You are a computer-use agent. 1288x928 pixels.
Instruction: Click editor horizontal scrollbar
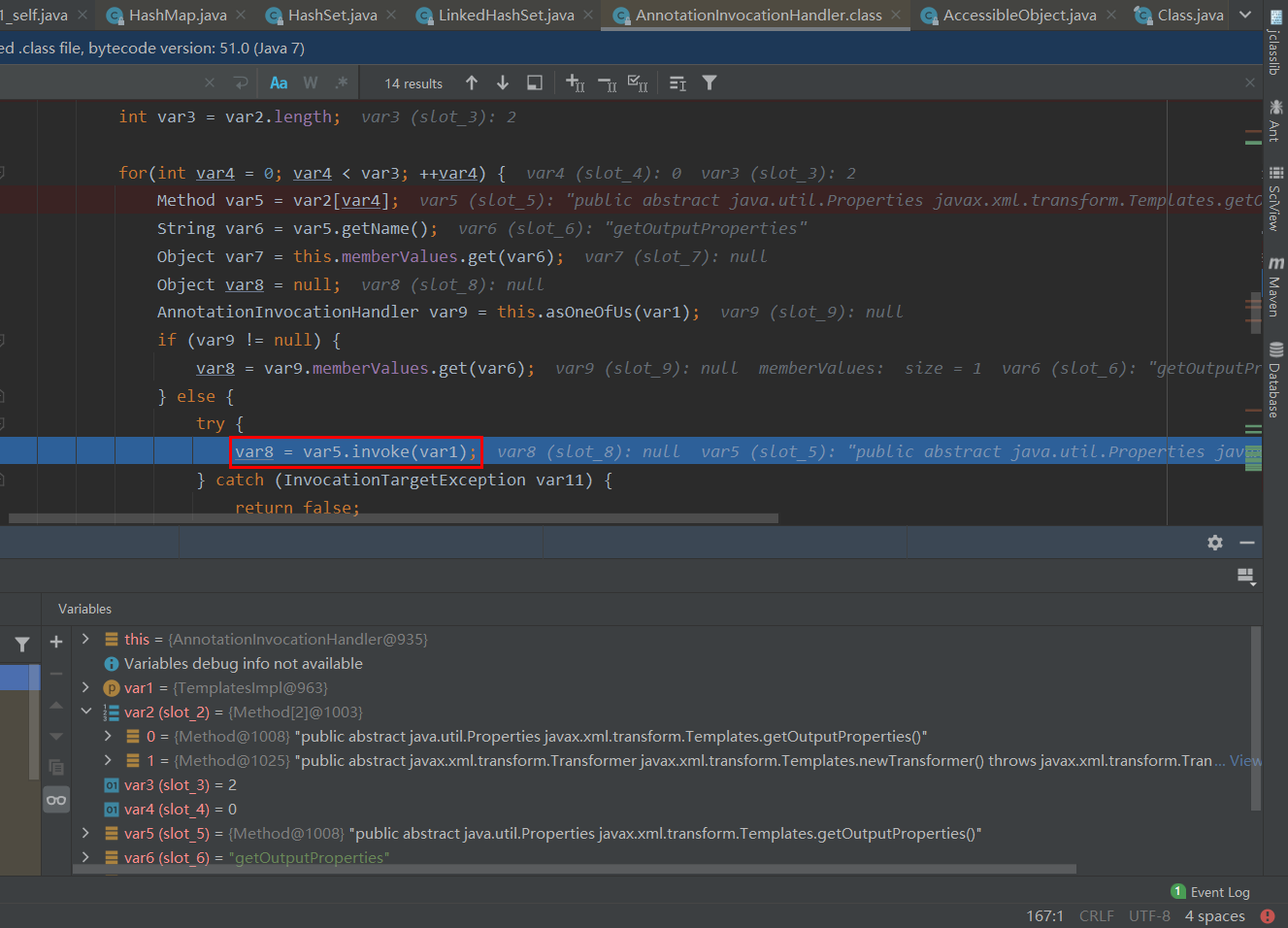click(393, 518)
